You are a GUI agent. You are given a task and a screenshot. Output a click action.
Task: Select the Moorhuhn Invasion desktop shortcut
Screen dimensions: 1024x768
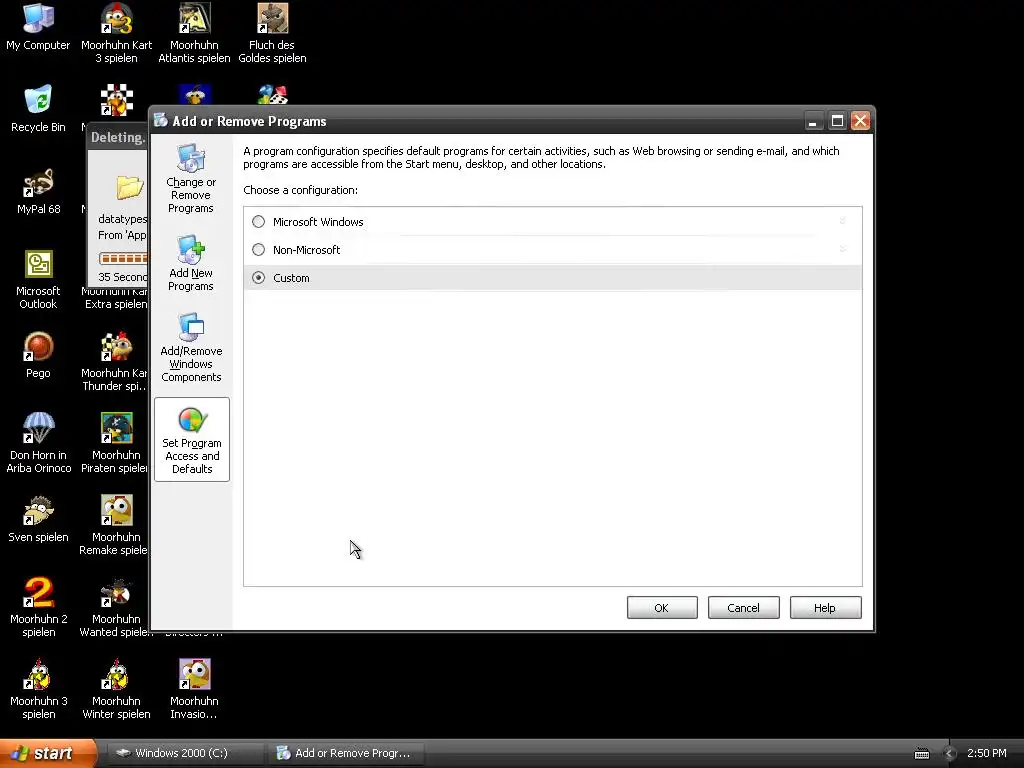click(x=194, y=690)
